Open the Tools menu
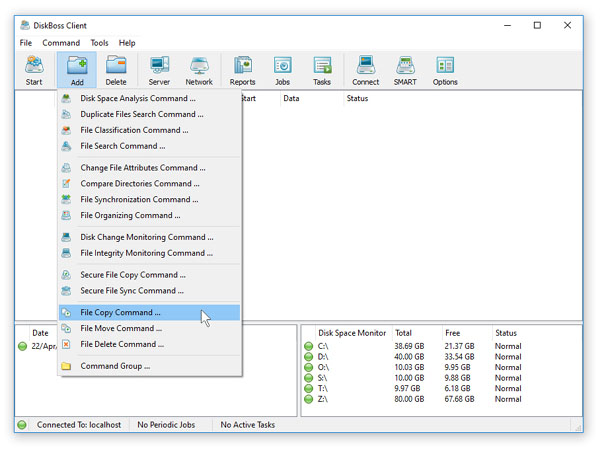The width and height of the screenshot is (600, 450). 99,43
